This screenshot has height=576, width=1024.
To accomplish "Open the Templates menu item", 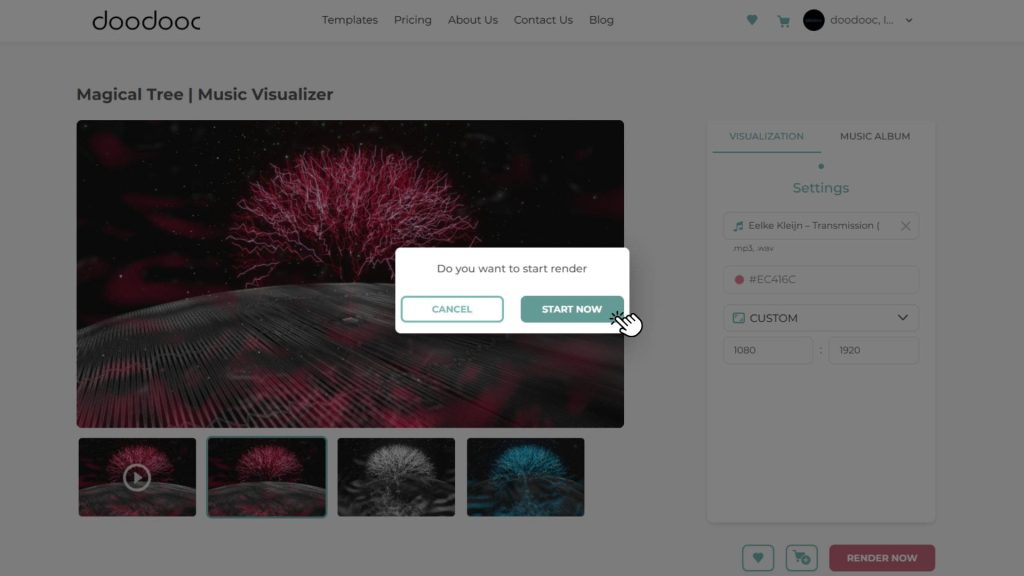I will tap(350, 20).
